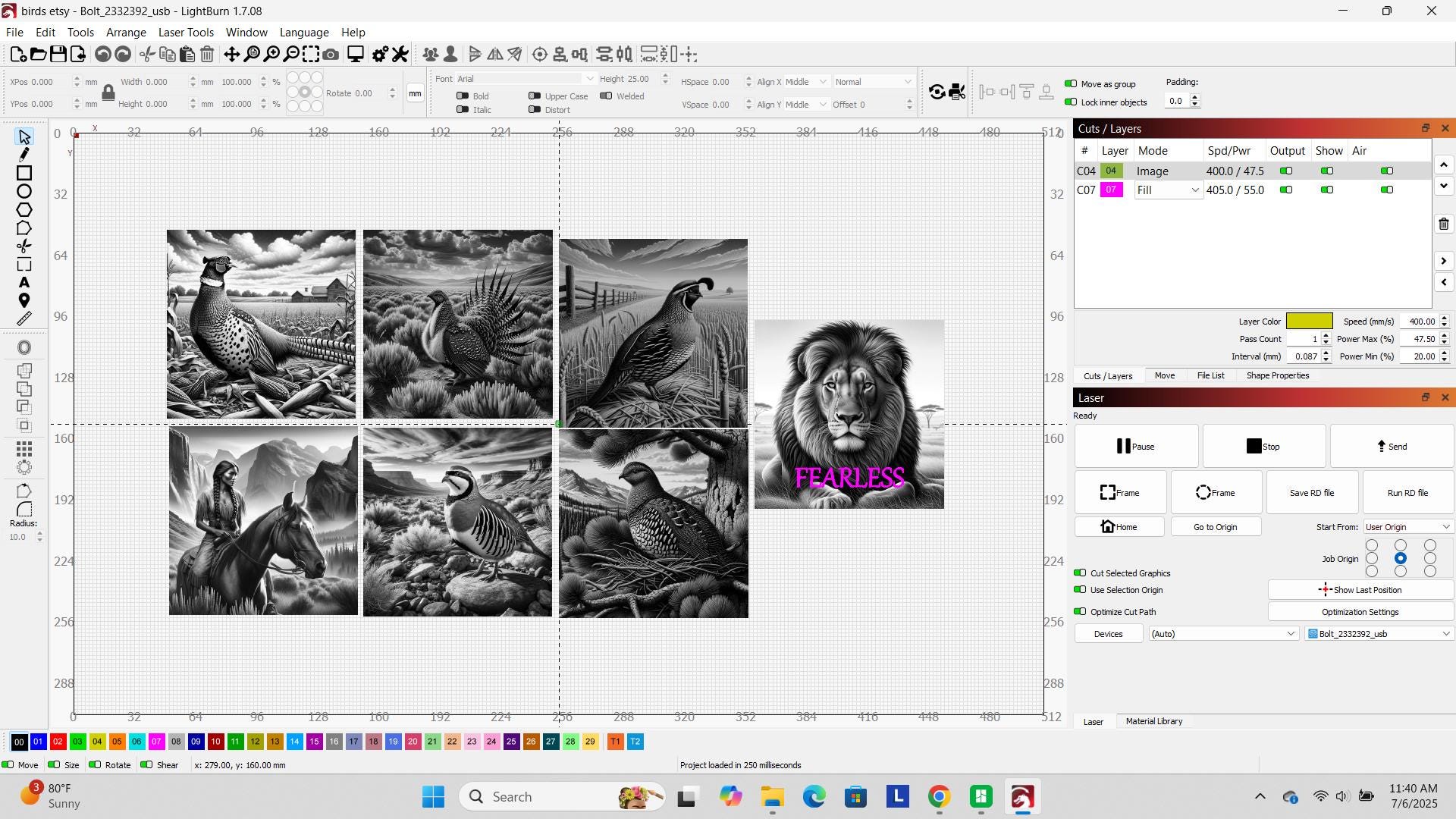
Task: Open the Preview monitor icon
Action: coord(355,55)
